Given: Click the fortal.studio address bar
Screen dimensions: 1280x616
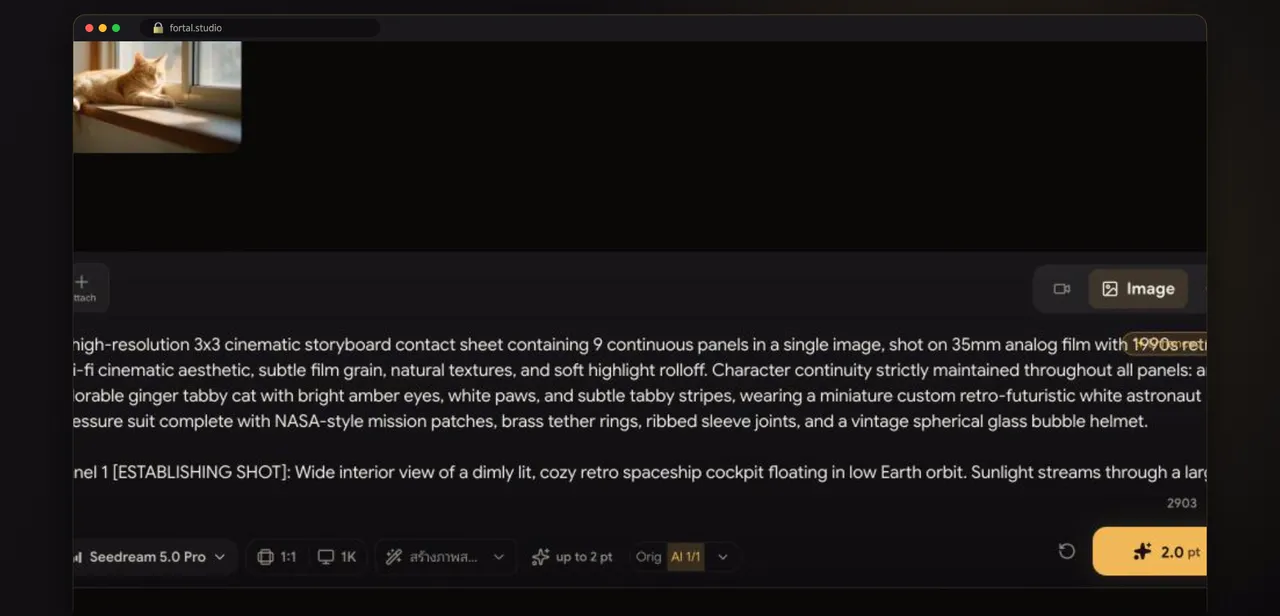Looking at the screenshot, I should 260,28.
